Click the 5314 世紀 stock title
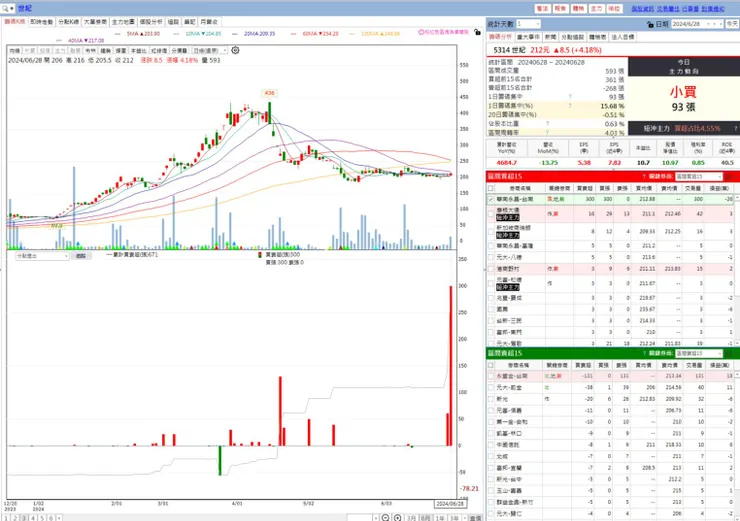This screenshot has width=740, height=521. point(509,50)
